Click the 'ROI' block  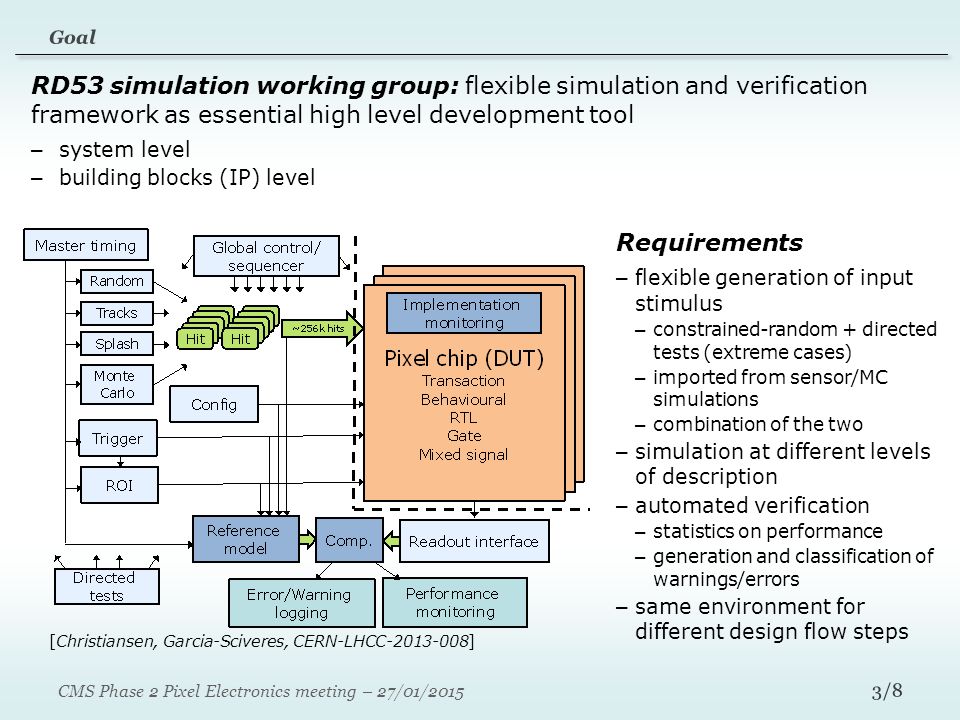(119, 486)
